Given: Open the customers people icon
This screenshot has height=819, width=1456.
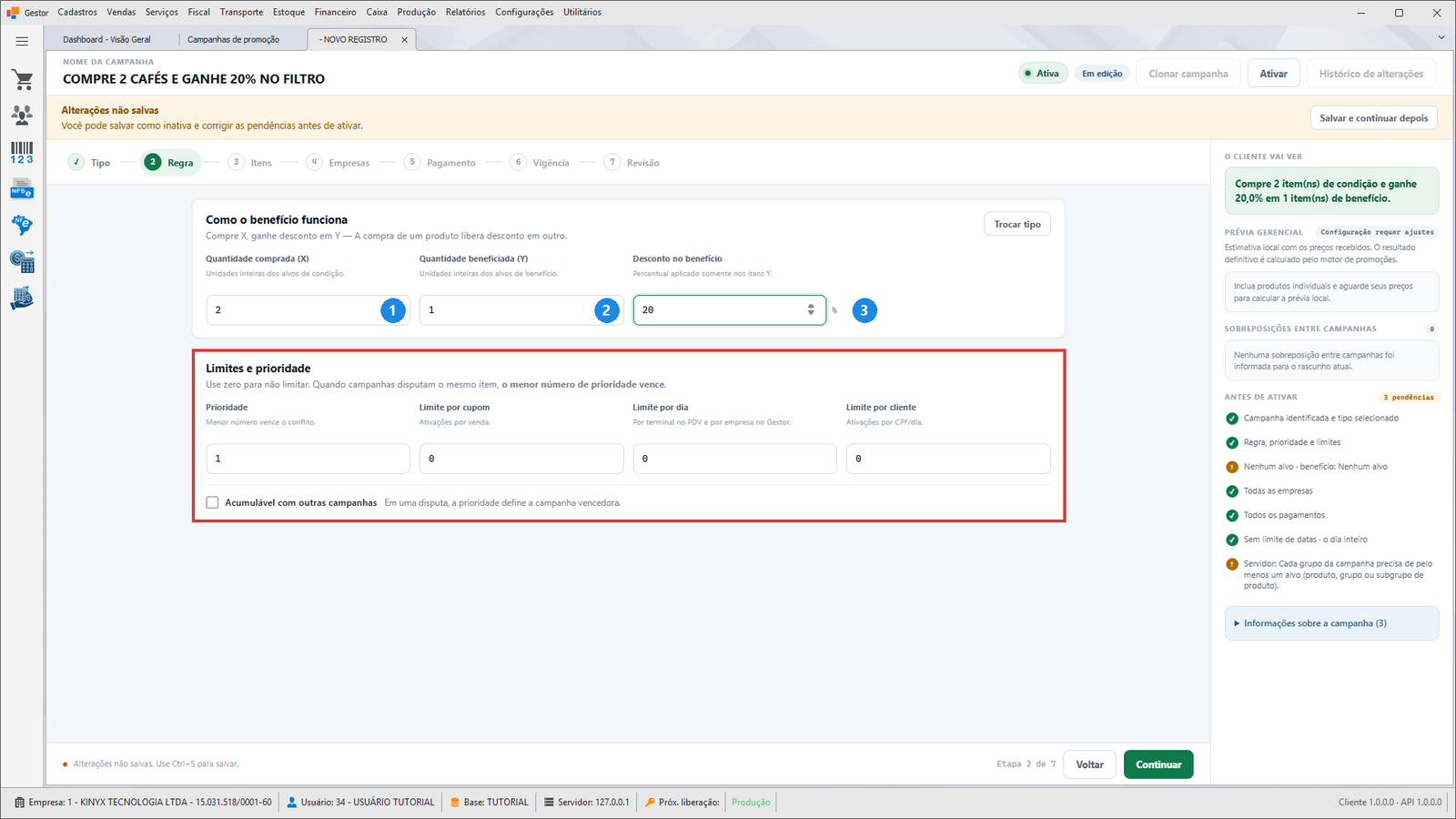Looking at the screenshot, I should (x=22, y=115).
